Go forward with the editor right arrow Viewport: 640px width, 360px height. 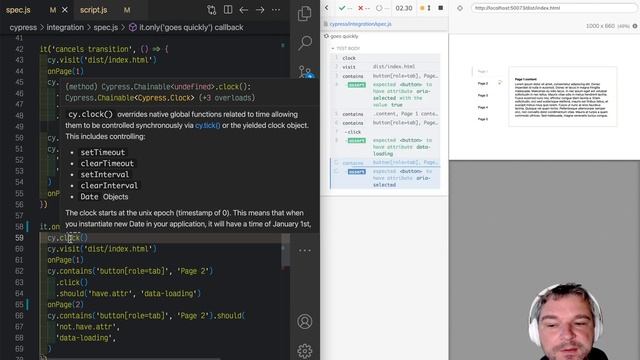(260, 10)
